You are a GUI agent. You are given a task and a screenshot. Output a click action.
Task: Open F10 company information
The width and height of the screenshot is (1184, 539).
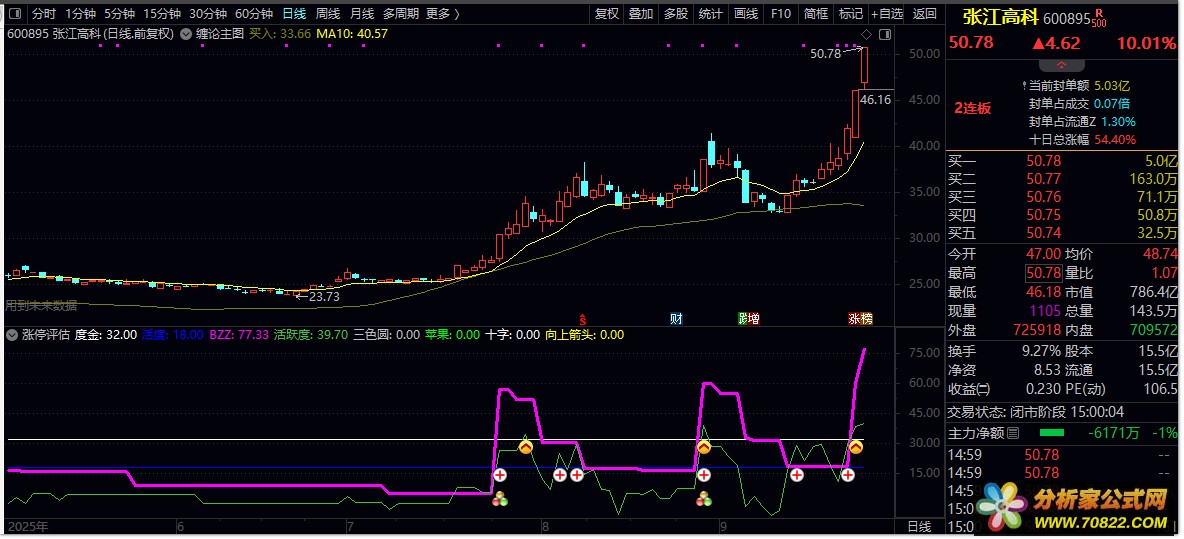(781, 14)
